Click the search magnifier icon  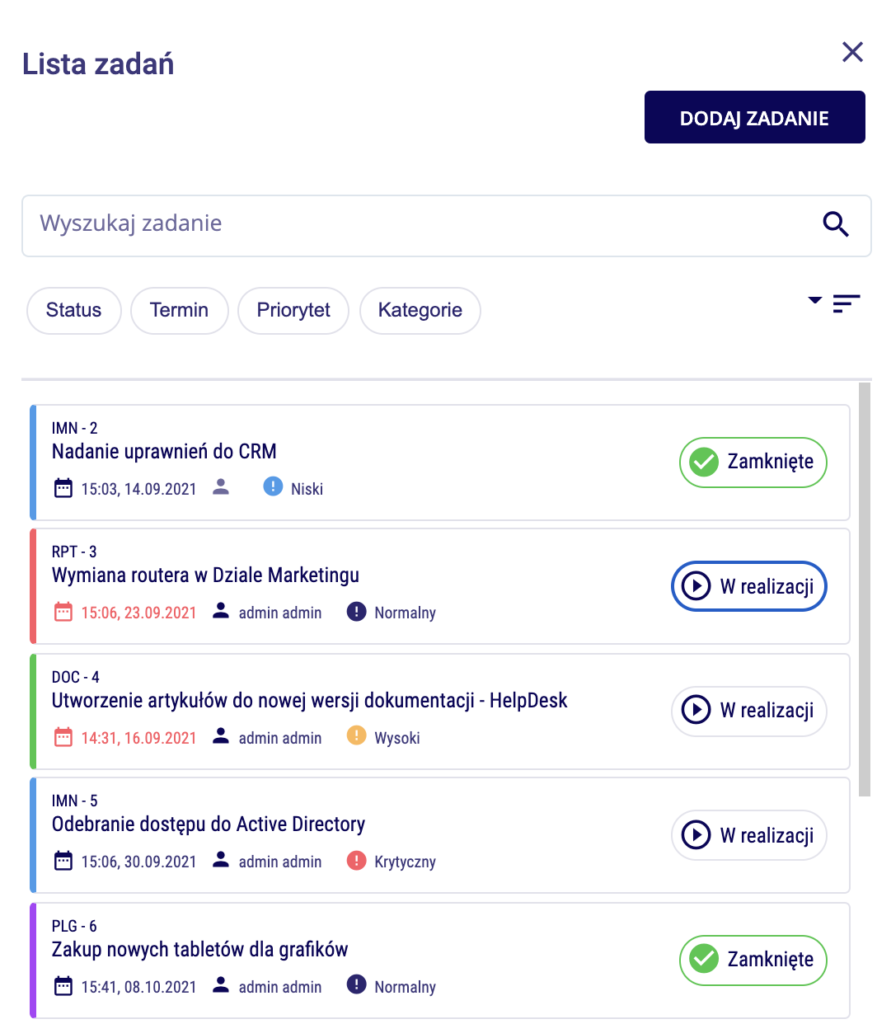835,224
